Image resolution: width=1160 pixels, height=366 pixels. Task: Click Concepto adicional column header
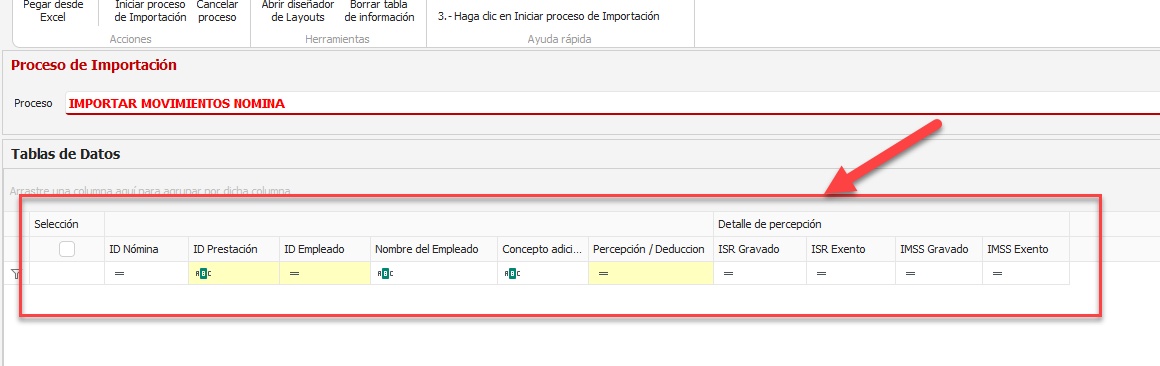(x=543, y=249)
